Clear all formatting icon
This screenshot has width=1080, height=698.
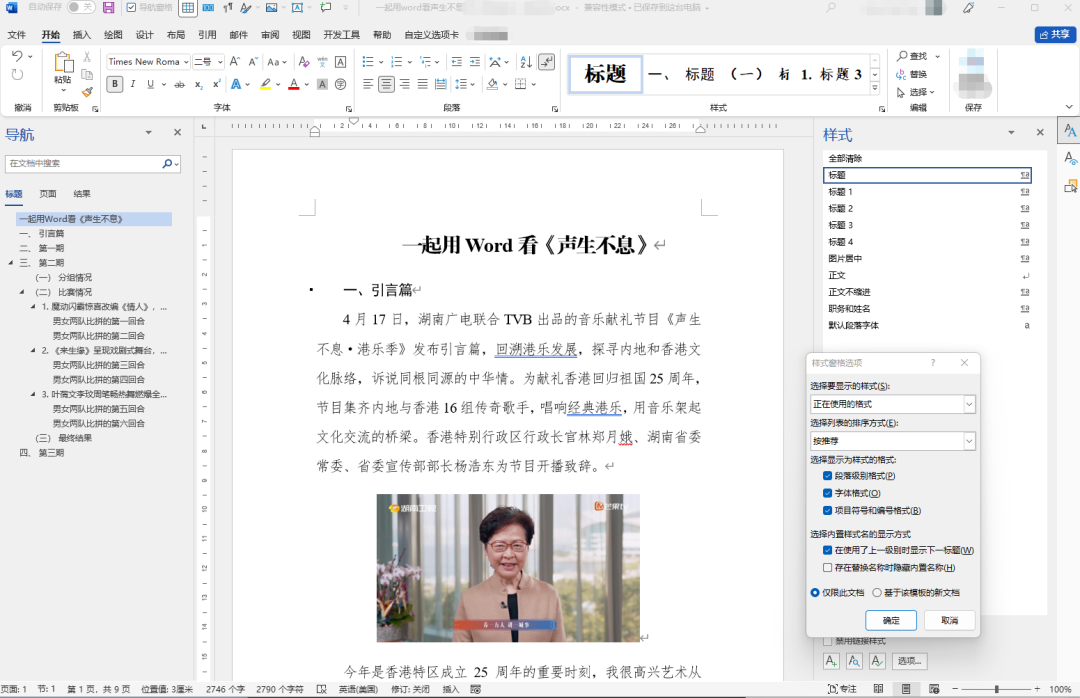[304, 62]
